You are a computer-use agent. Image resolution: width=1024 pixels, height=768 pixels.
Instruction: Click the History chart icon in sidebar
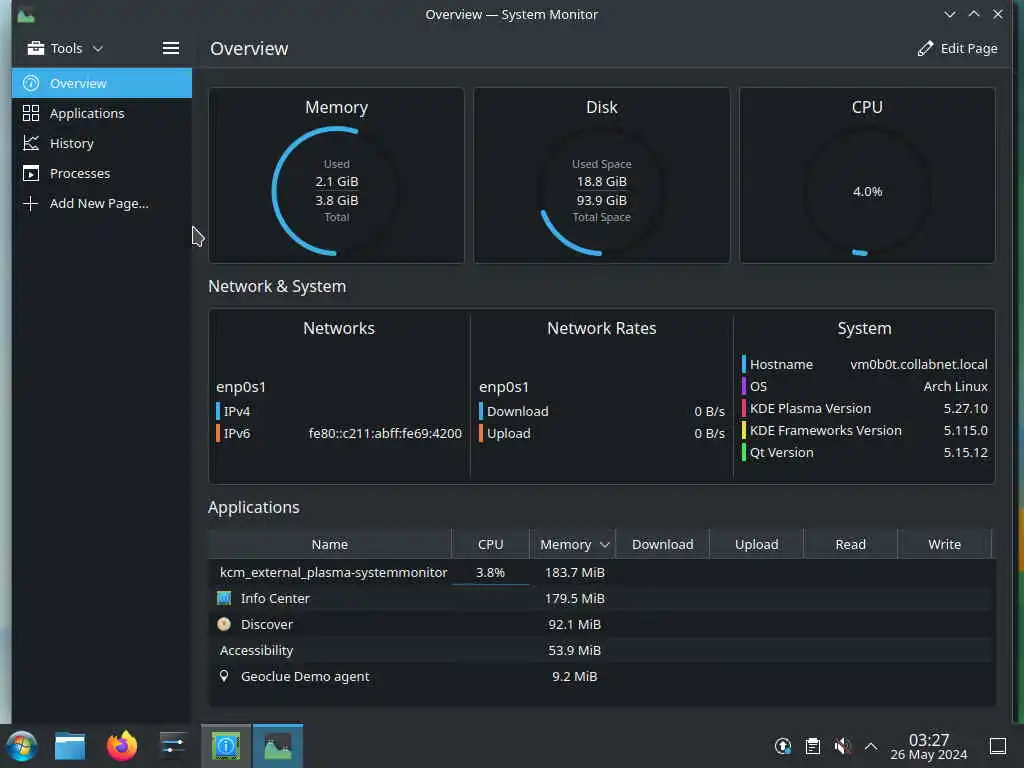[31, 143]
